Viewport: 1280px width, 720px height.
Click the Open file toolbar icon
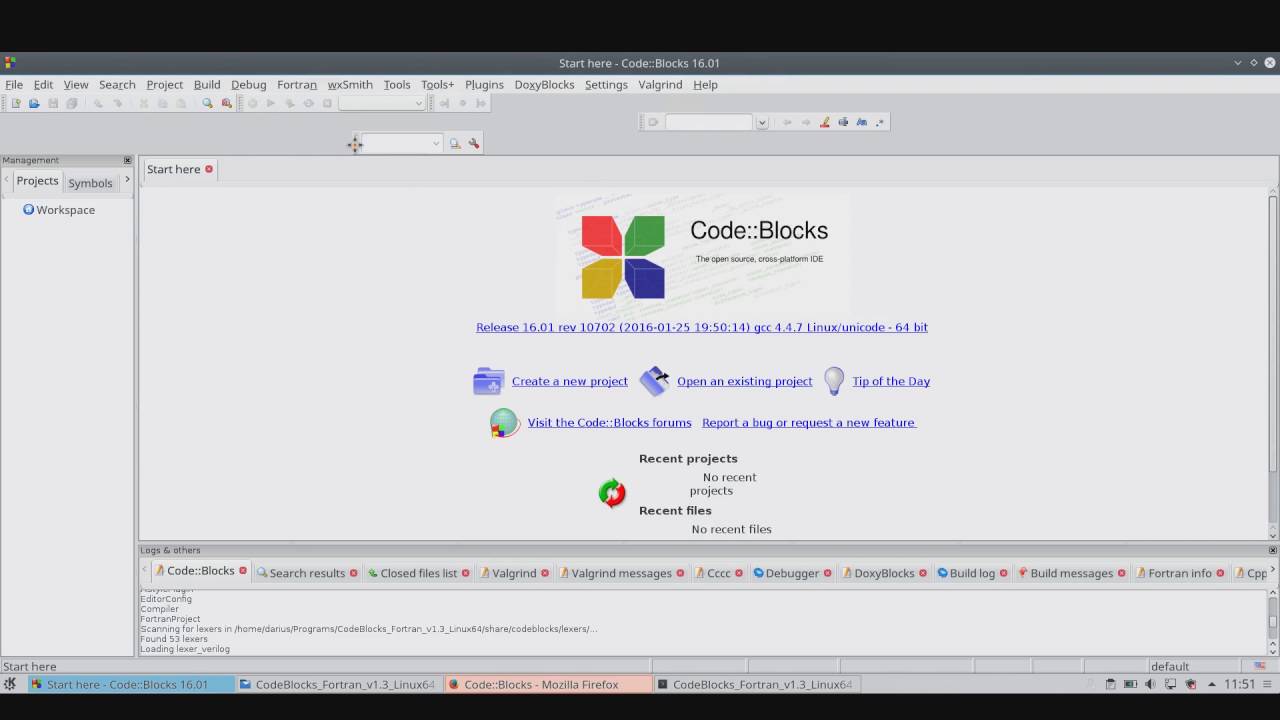click(34, 103)
